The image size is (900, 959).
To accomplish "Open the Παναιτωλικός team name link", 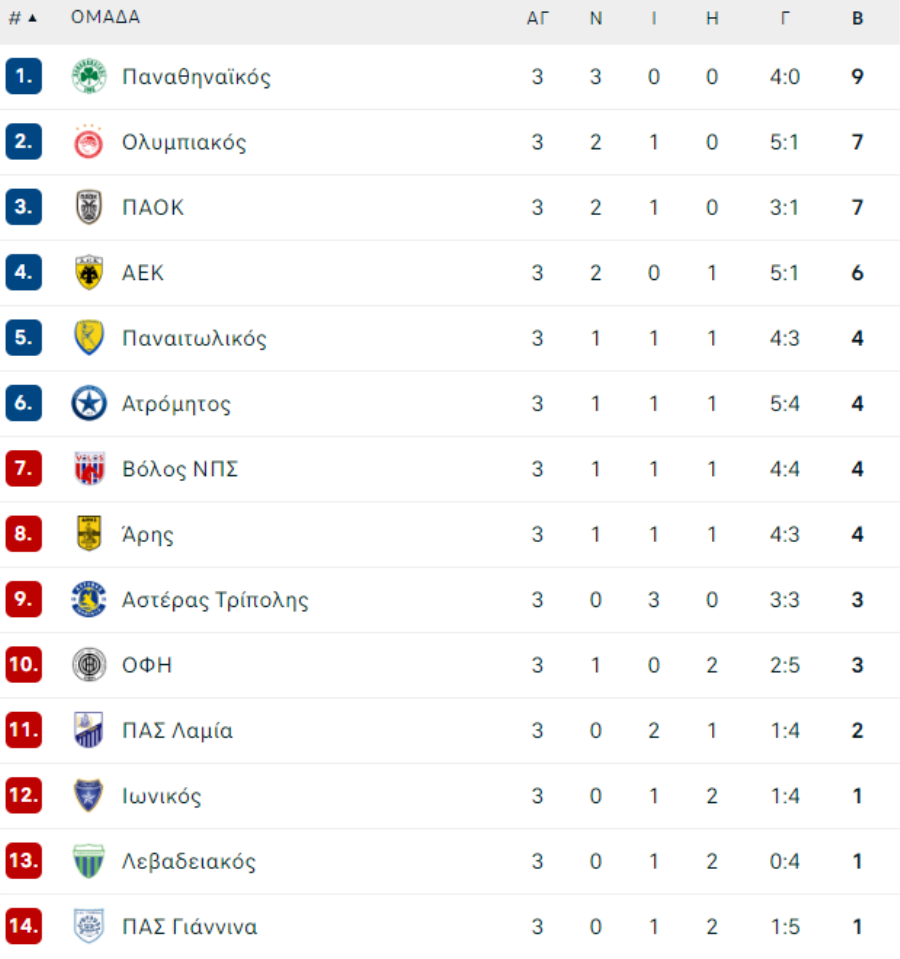I will click(x=194, y=338).
